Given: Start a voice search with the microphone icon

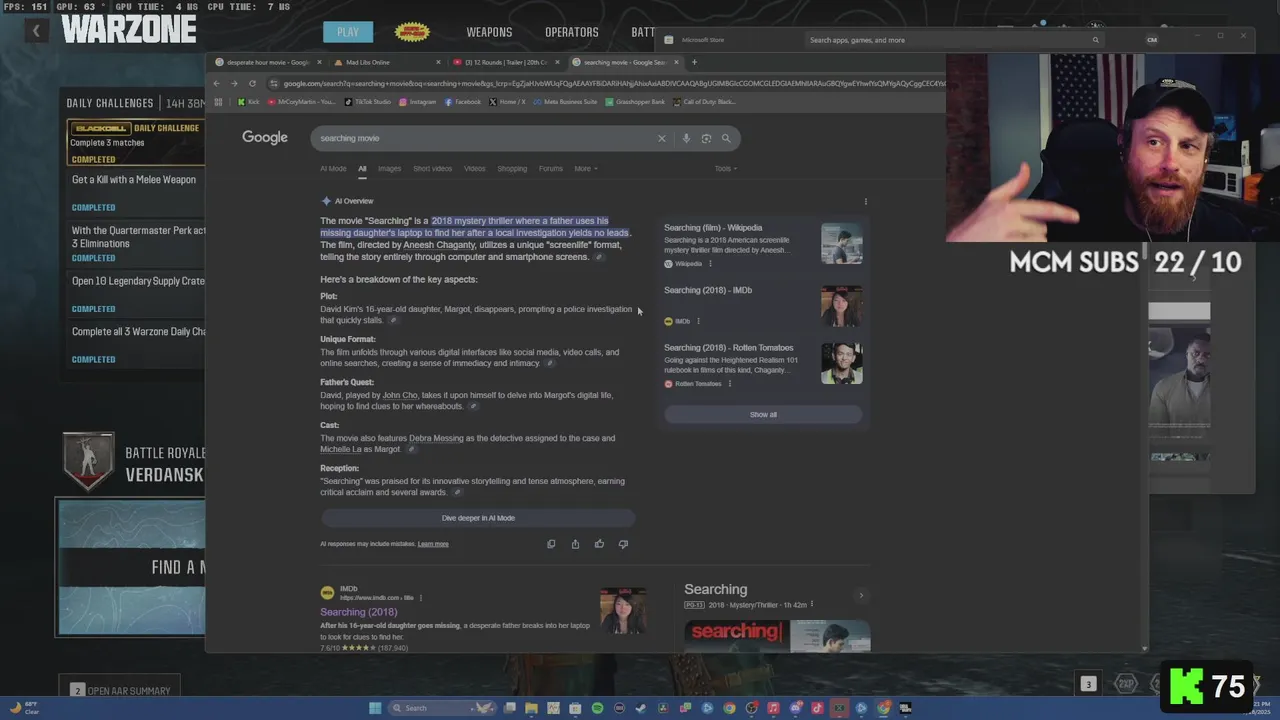Looking at the screenshot, I should coord(686,138).
